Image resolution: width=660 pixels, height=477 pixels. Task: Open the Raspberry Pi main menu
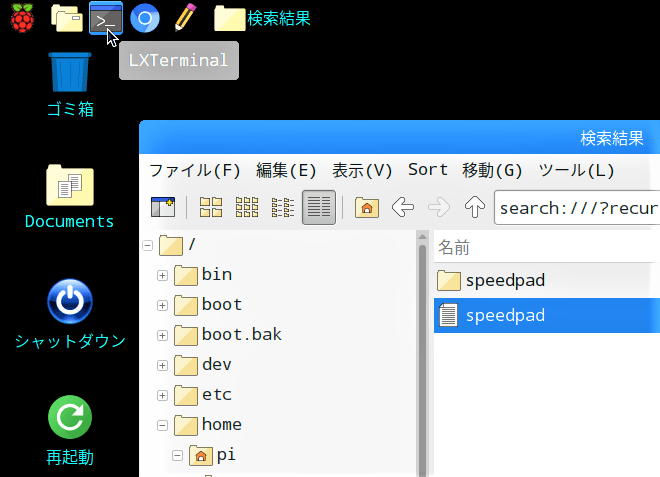[x=22, y=18]
